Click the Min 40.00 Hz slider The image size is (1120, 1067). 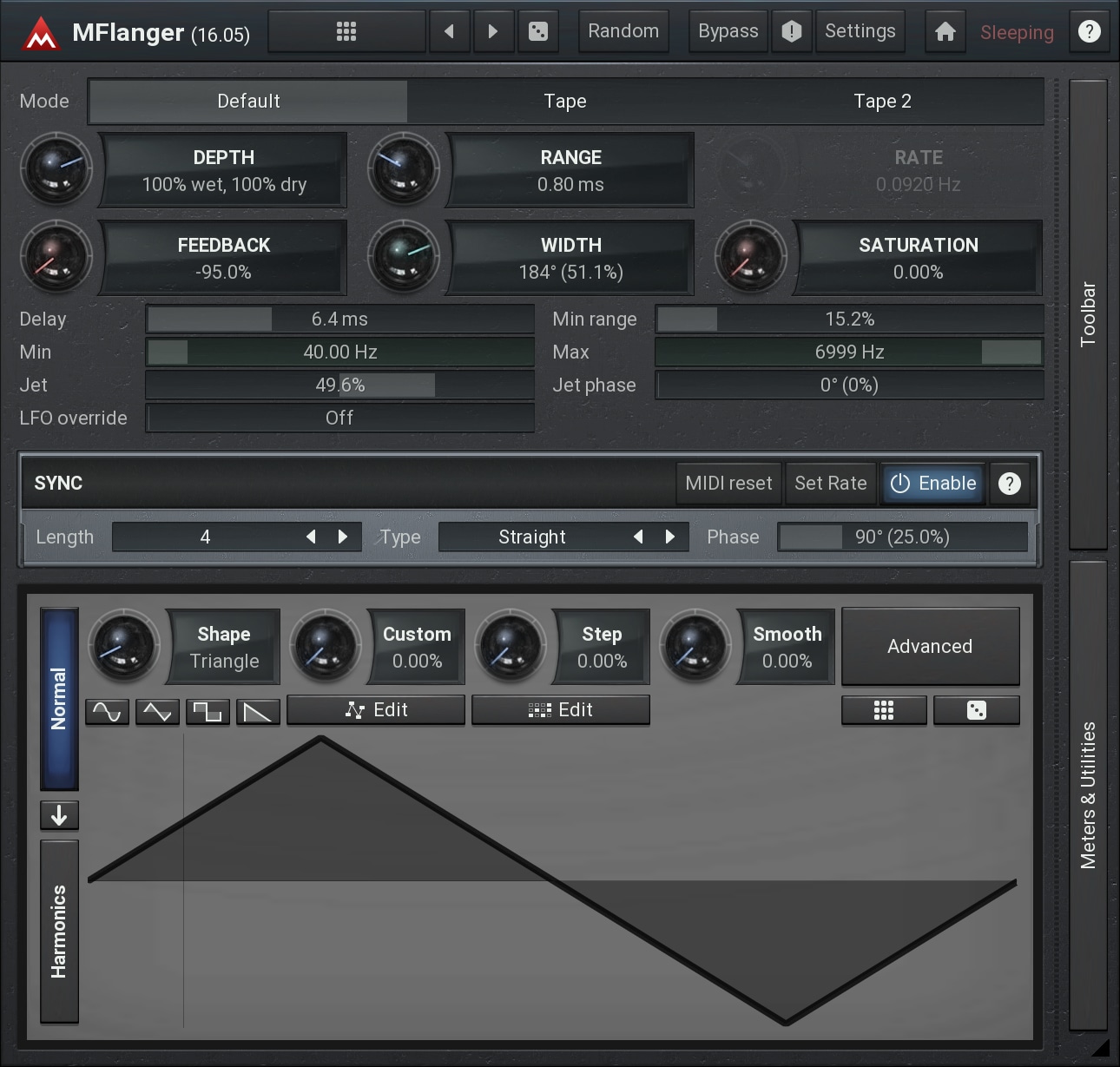[x=339, y=352]
